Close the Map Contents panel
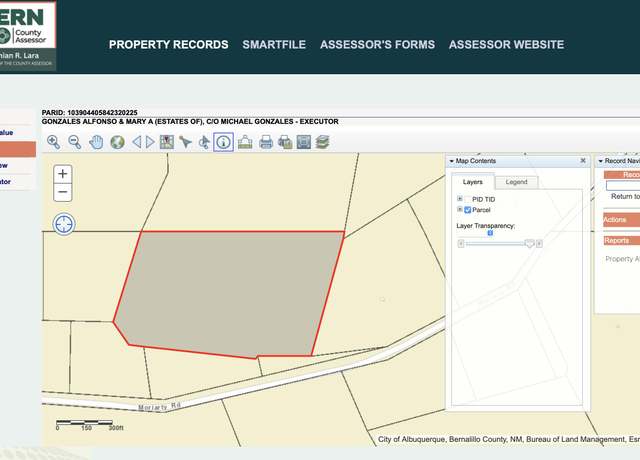The height and width of the screenshot is (460, 640). point(583,161)
